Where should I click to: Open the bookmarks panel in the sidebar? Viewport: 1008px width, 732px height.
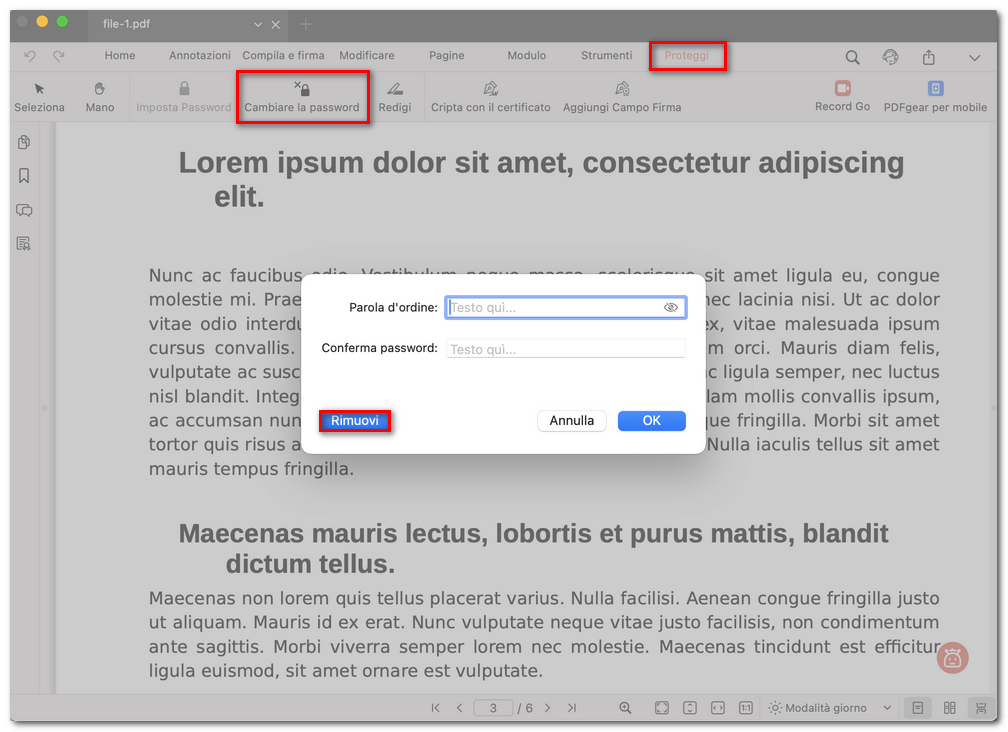click(x=23, y=175)
